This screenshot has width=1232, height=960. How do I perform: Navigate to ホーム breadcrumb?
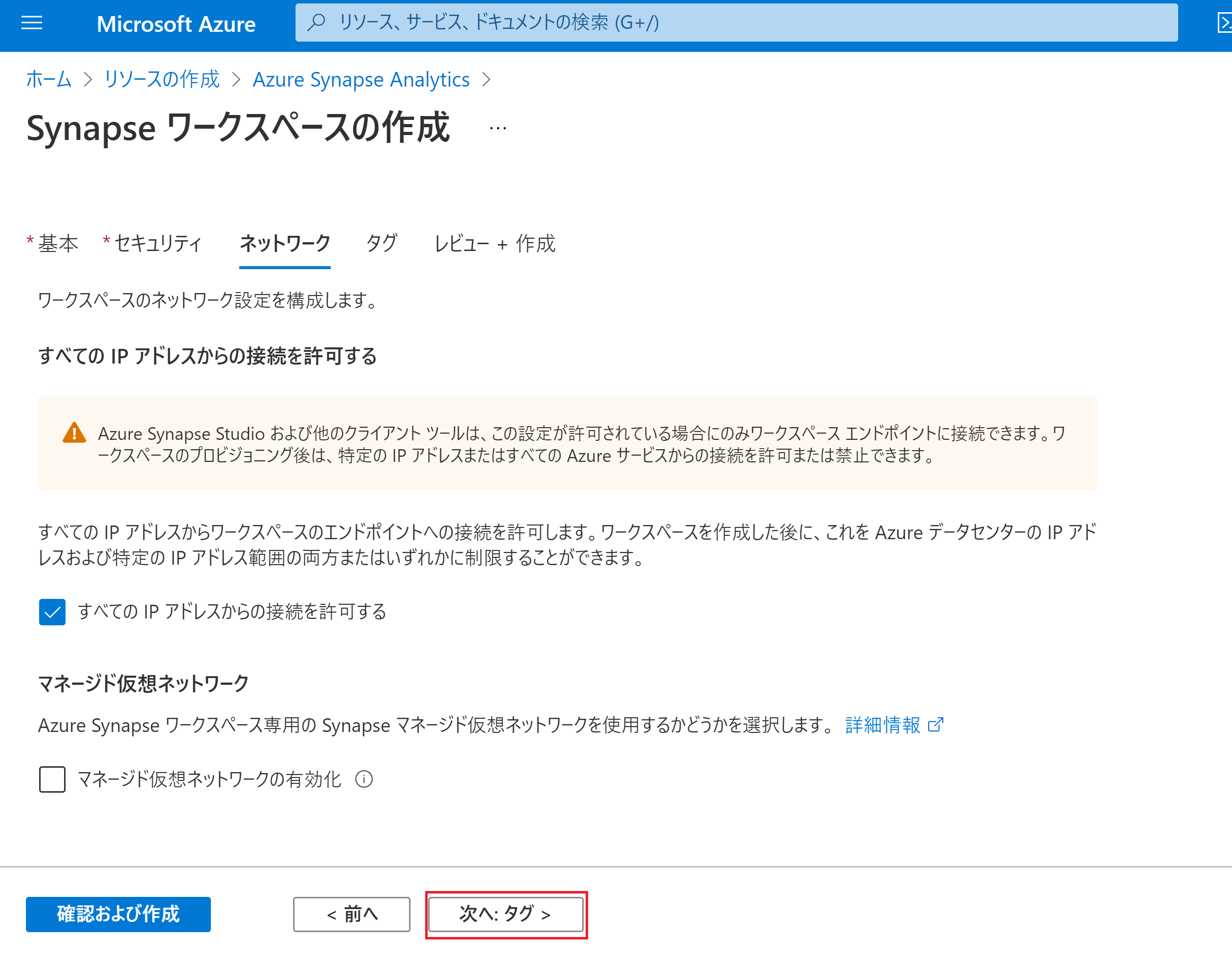pos(49,80)
